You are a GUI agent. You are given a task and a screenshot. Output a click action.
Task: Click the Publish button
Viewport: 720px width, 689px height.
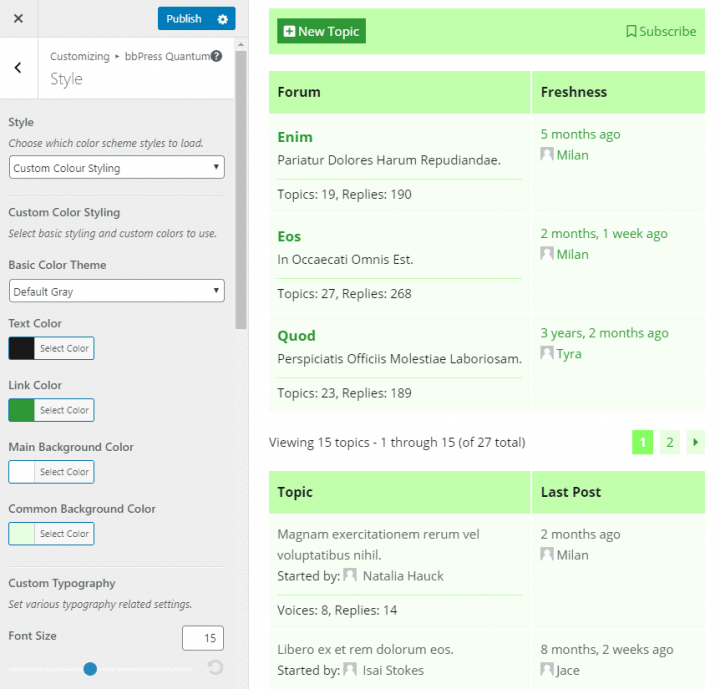click(x=184, y=19)
